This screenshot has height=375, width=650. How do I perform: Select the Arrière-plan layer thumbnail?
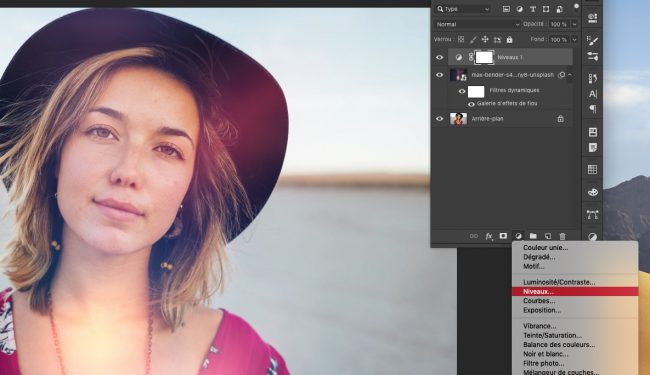point(458,119)
